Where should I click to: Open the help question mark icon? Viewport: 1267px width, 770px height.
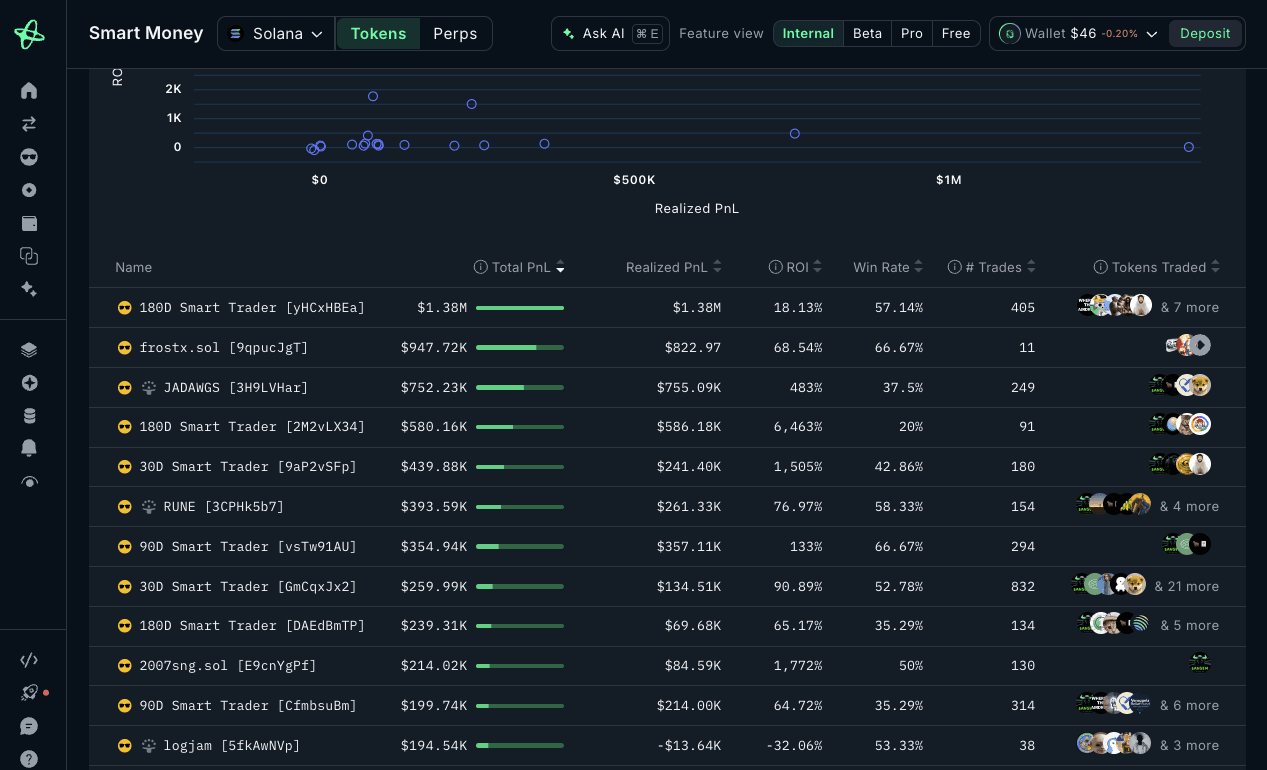[29, 759]
